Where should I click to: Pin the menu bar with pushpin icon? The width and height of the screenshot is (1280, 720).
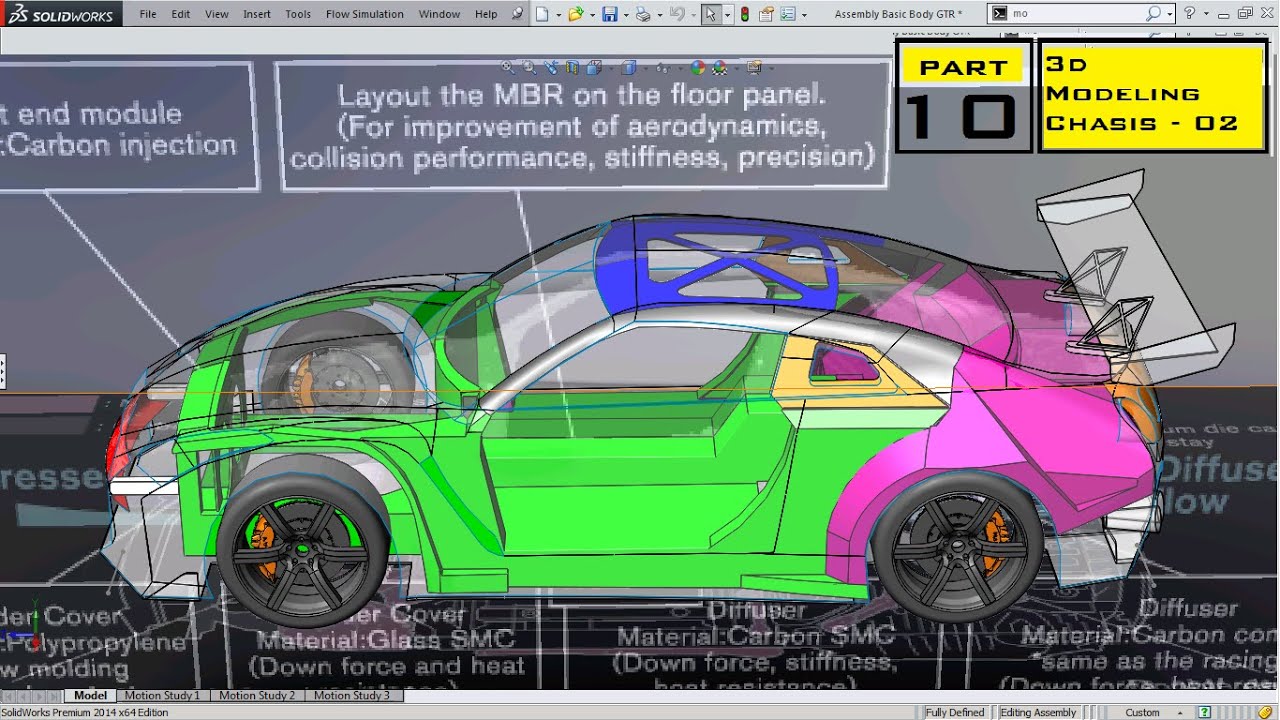click(x=517, y=14)
